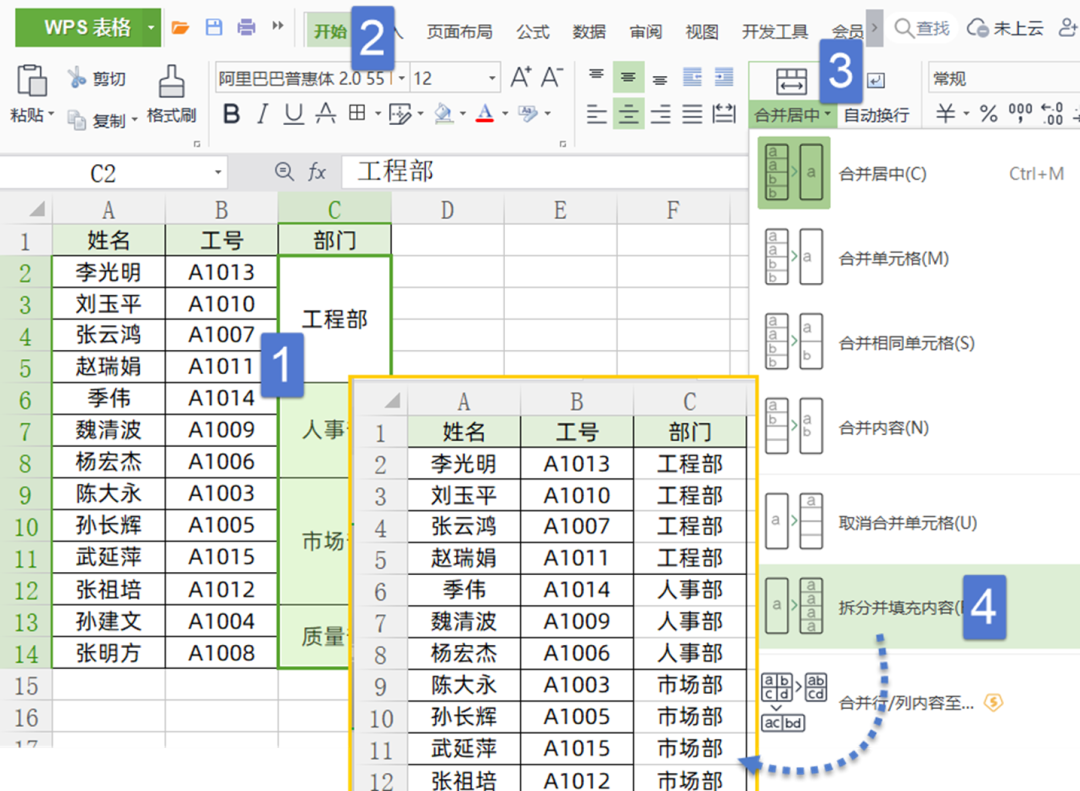Open the 视图 tab
This screenshot has width=1080, height=791.
coord(702,32)
